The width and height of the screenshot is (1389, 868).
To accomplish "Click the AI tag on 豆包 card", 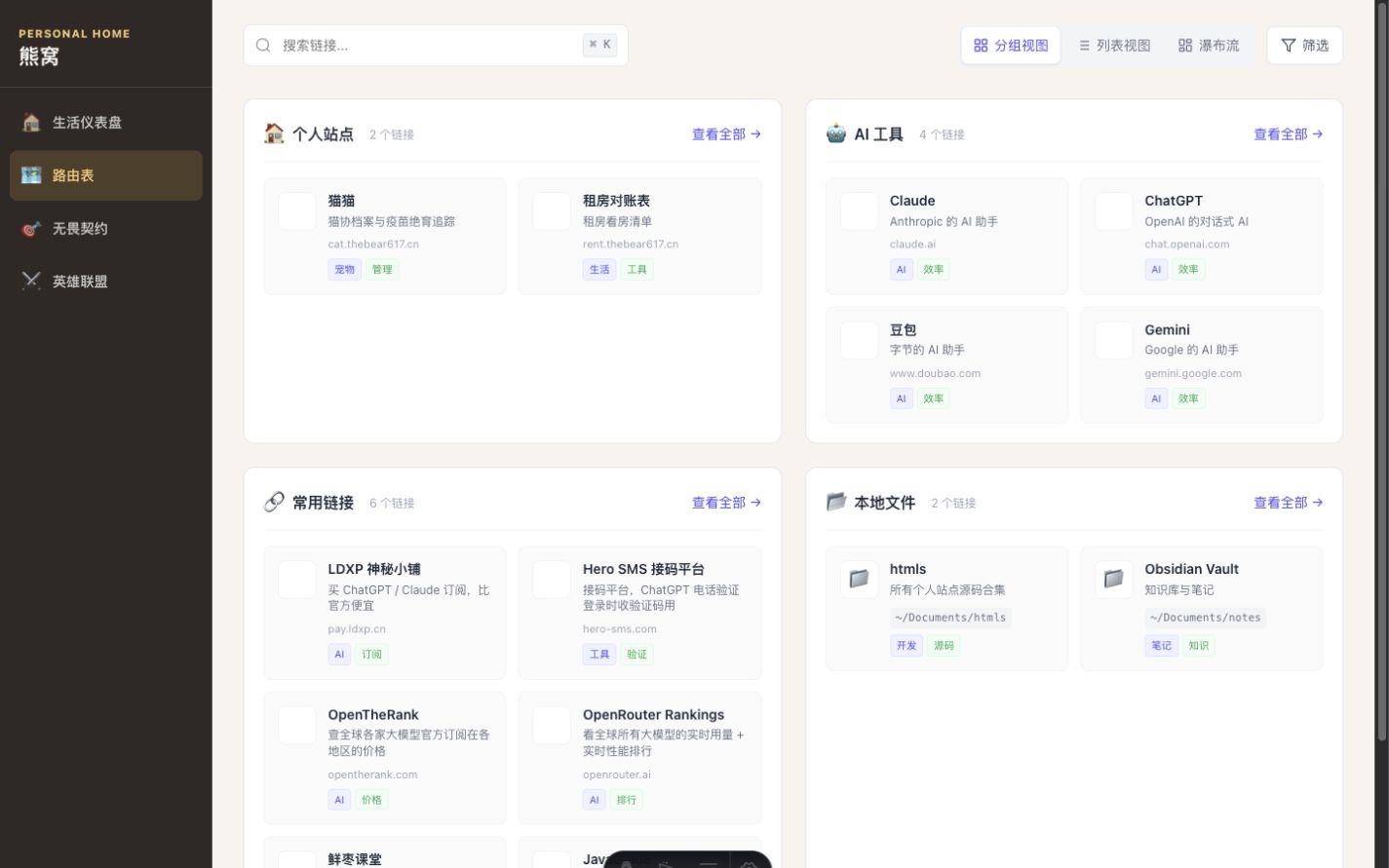I will pyautogui.click(x=901, y=398).
